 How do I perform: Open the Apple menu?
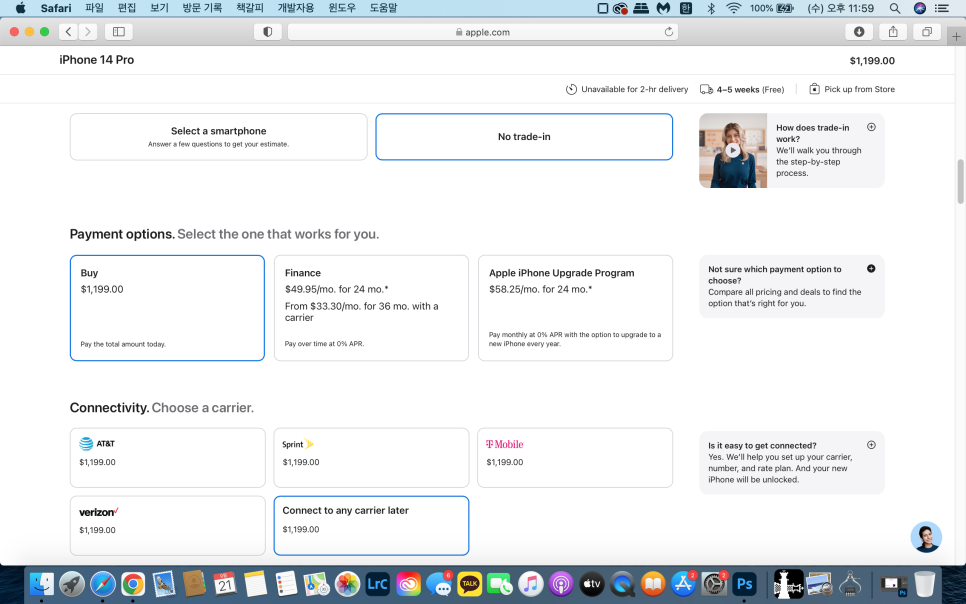(x=20, y=8)
